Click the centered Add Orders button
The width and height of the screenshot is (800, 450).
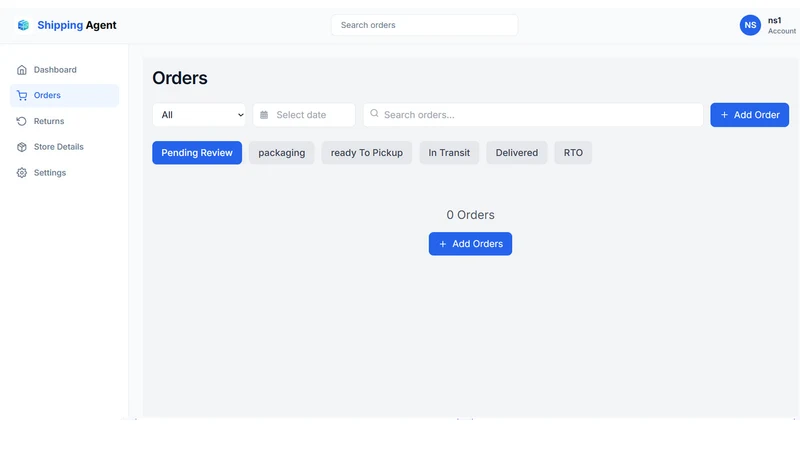tap(470, 244)
